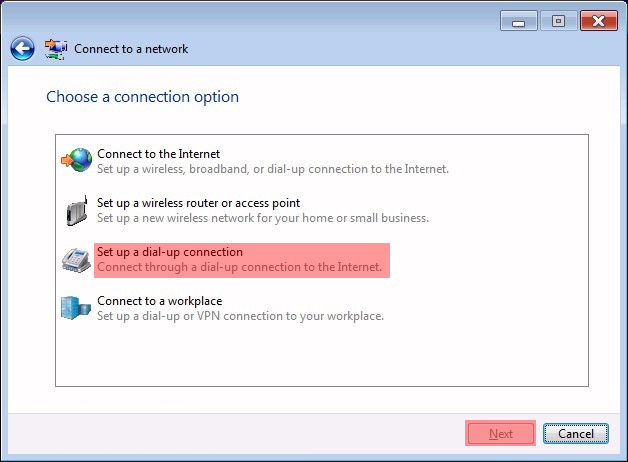The image size is (628, 462).
Task: Choose the 'Connect to a workplace' option
Action: pyautogui.click(x=160, y=301)
